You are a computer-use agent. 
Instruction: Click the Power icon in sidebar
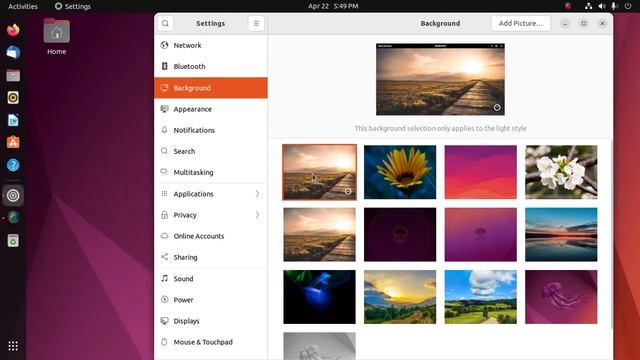164,300
